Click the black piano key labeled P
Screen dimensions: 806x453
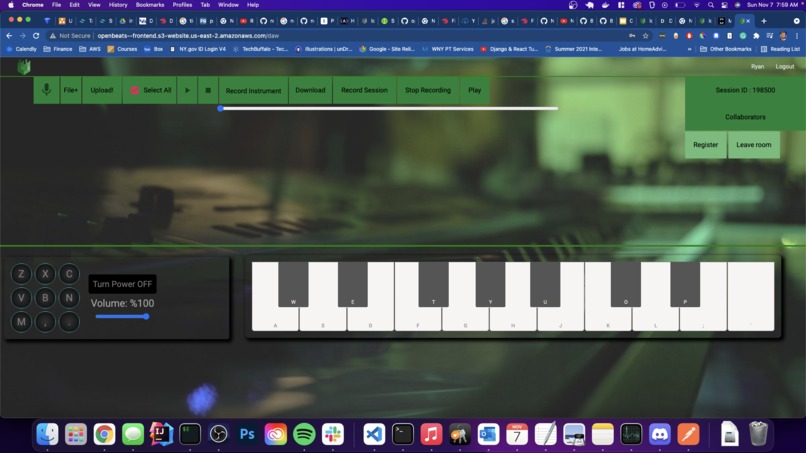[x=685, y=284]
